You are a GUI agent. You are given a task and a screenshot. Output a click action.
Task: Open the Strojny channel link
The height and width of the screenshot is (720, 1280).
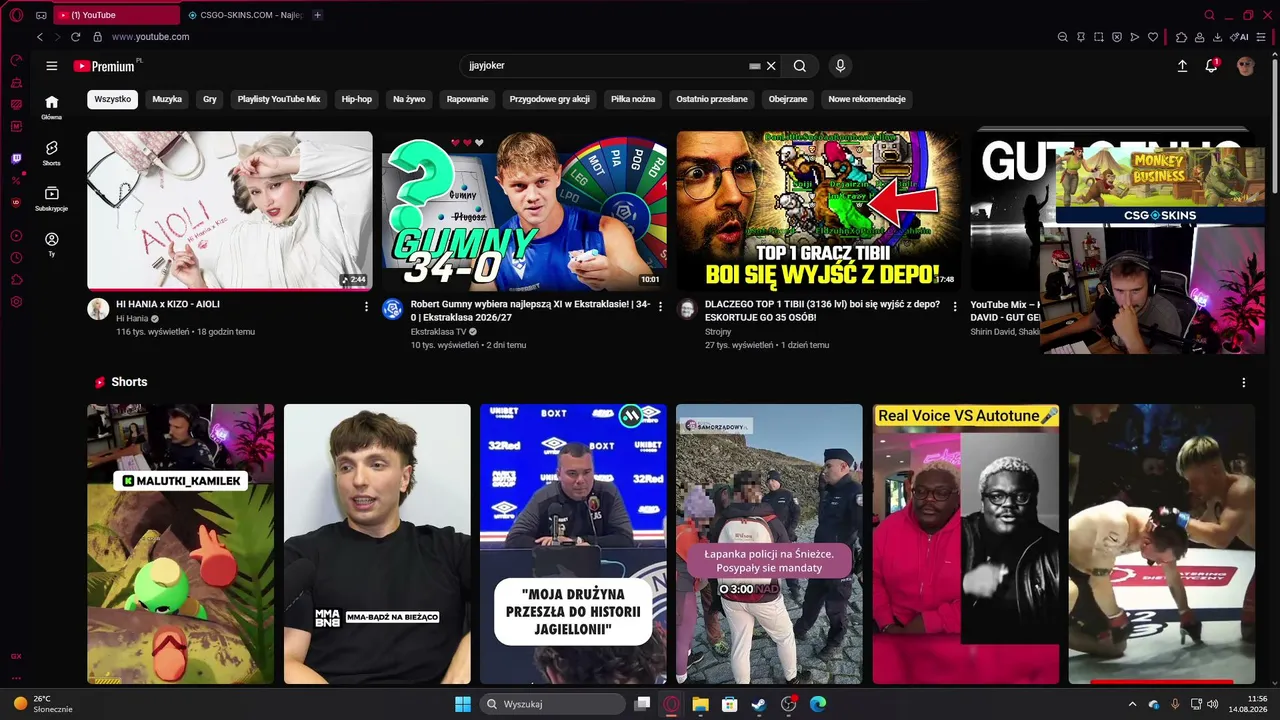(718, 331)
